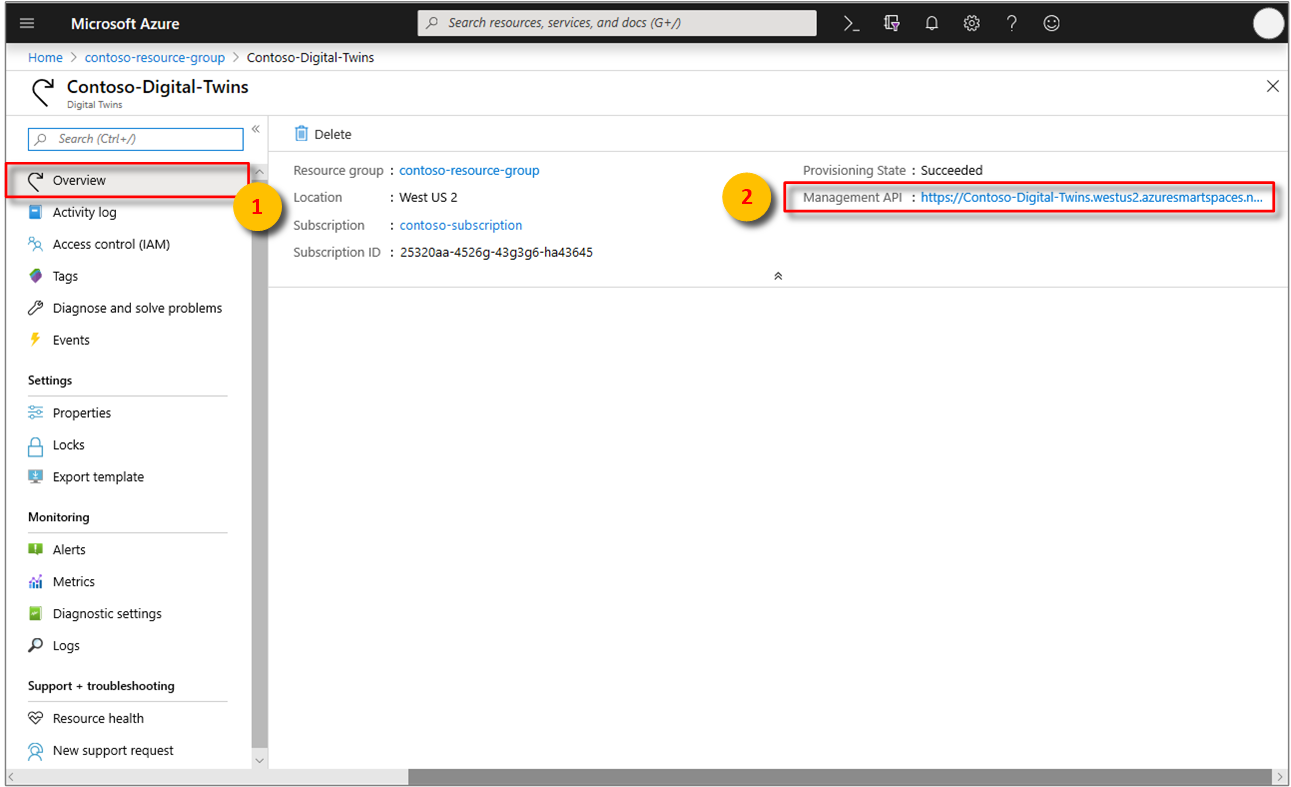The width and height of the screenshot is (1291, 787).
Task: Click the Access control (IAM) icon
Action: click(x=36, y=244)
